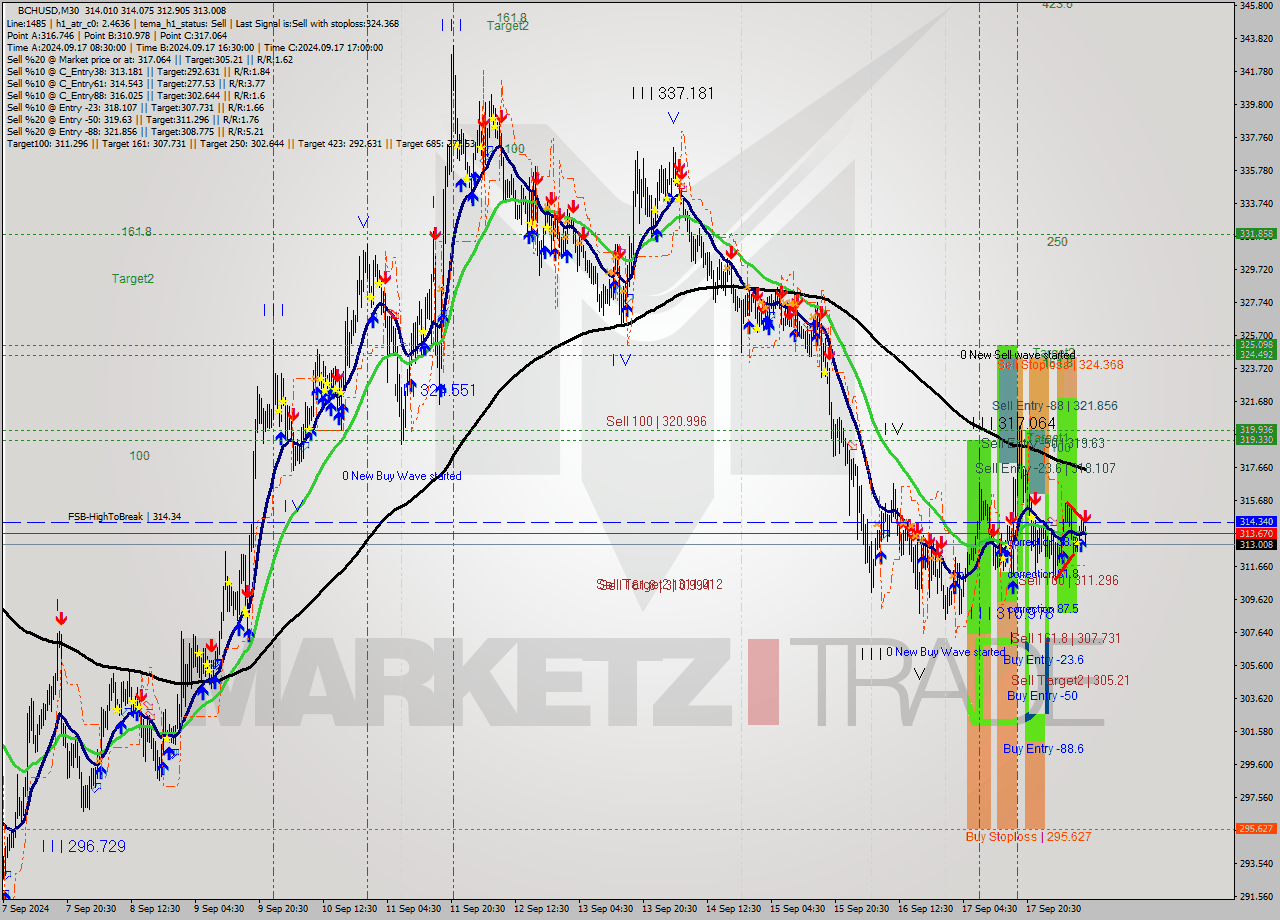This screenshot has width=1280, height=920.
Task: Click the 333.740 price scale value
Action: 1256,203
